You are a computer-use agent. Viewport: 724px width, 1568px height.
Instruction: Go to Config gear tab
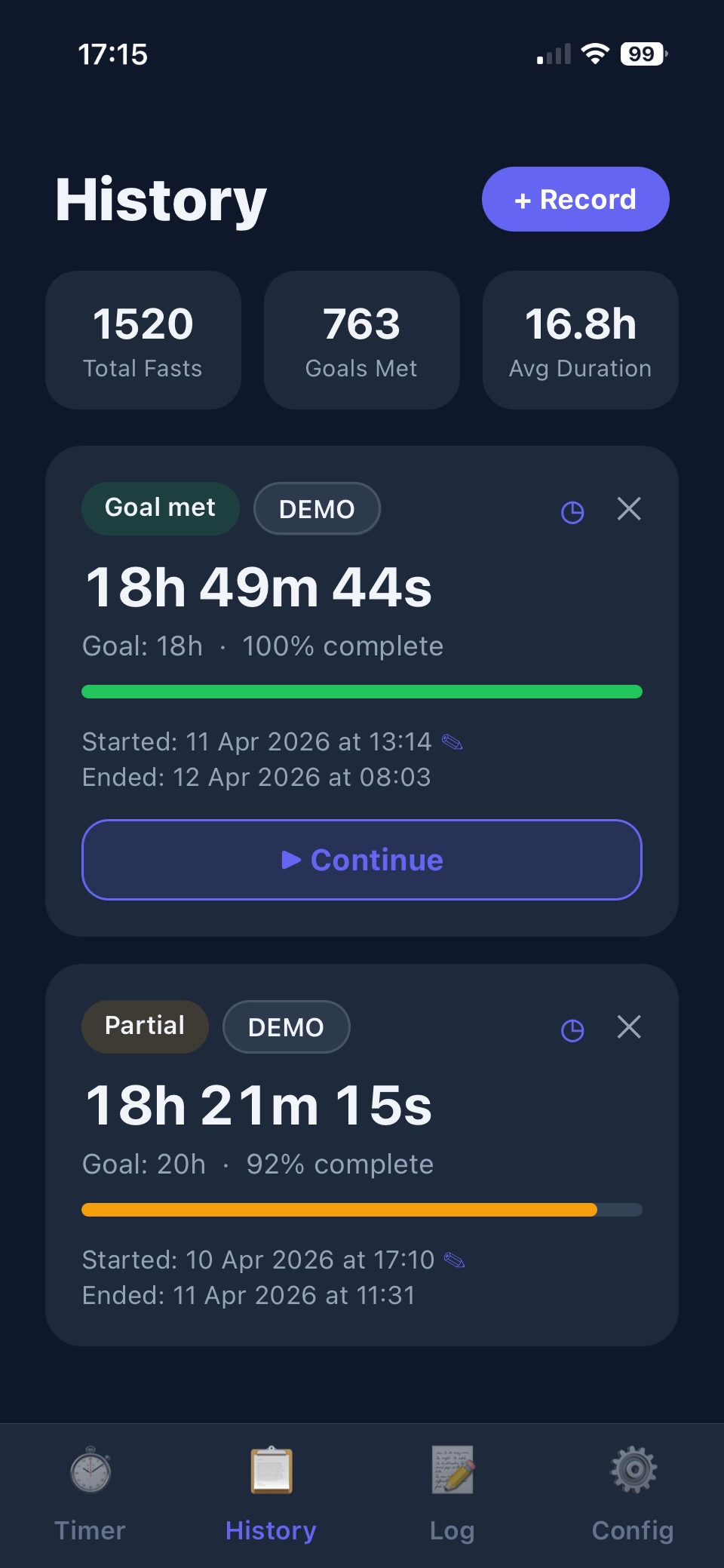633,1490
